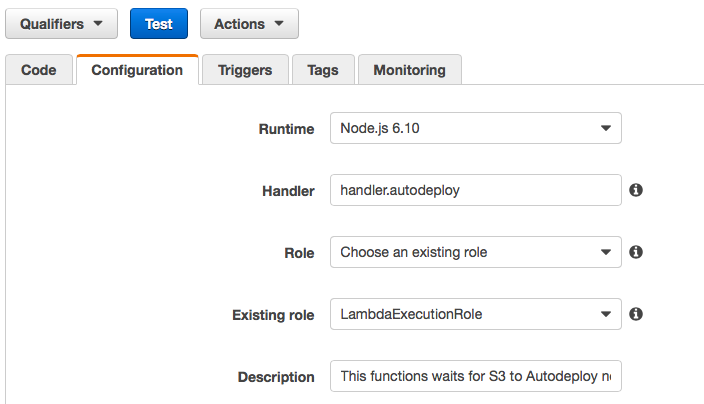Image resolution: width=704 pixels, height=404 pixels.
Task: View the Monitoring tab
Action: [409, 70]
